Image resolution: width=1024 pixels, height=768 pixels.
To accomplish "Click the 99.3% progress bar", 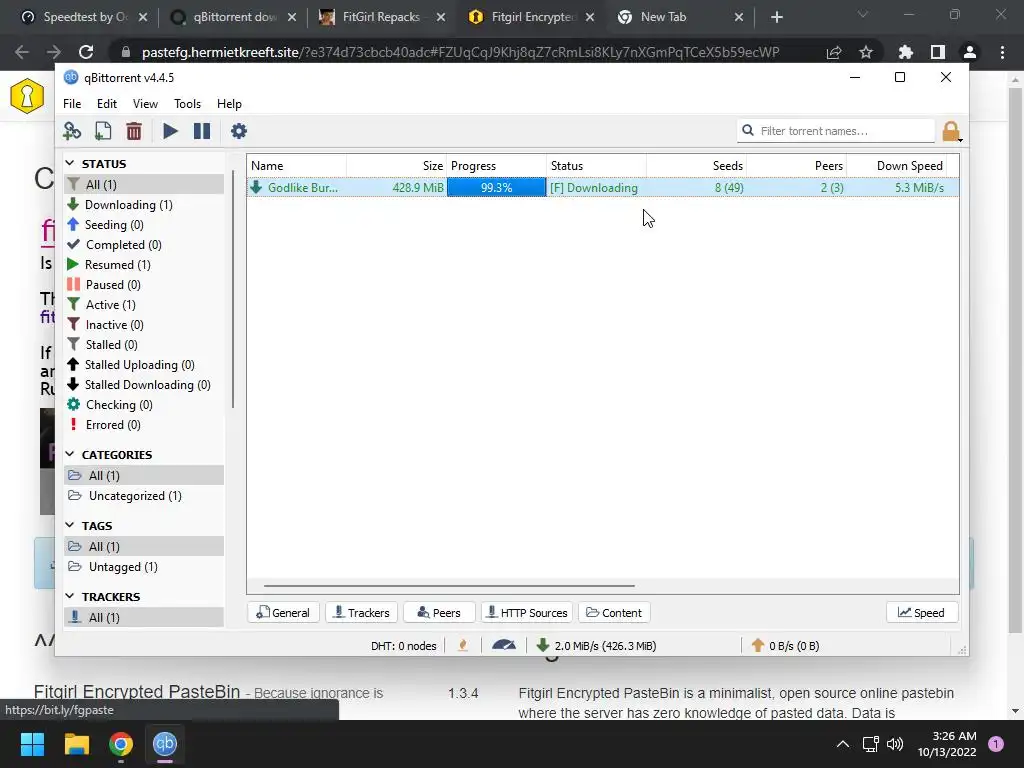I will 496,187.
